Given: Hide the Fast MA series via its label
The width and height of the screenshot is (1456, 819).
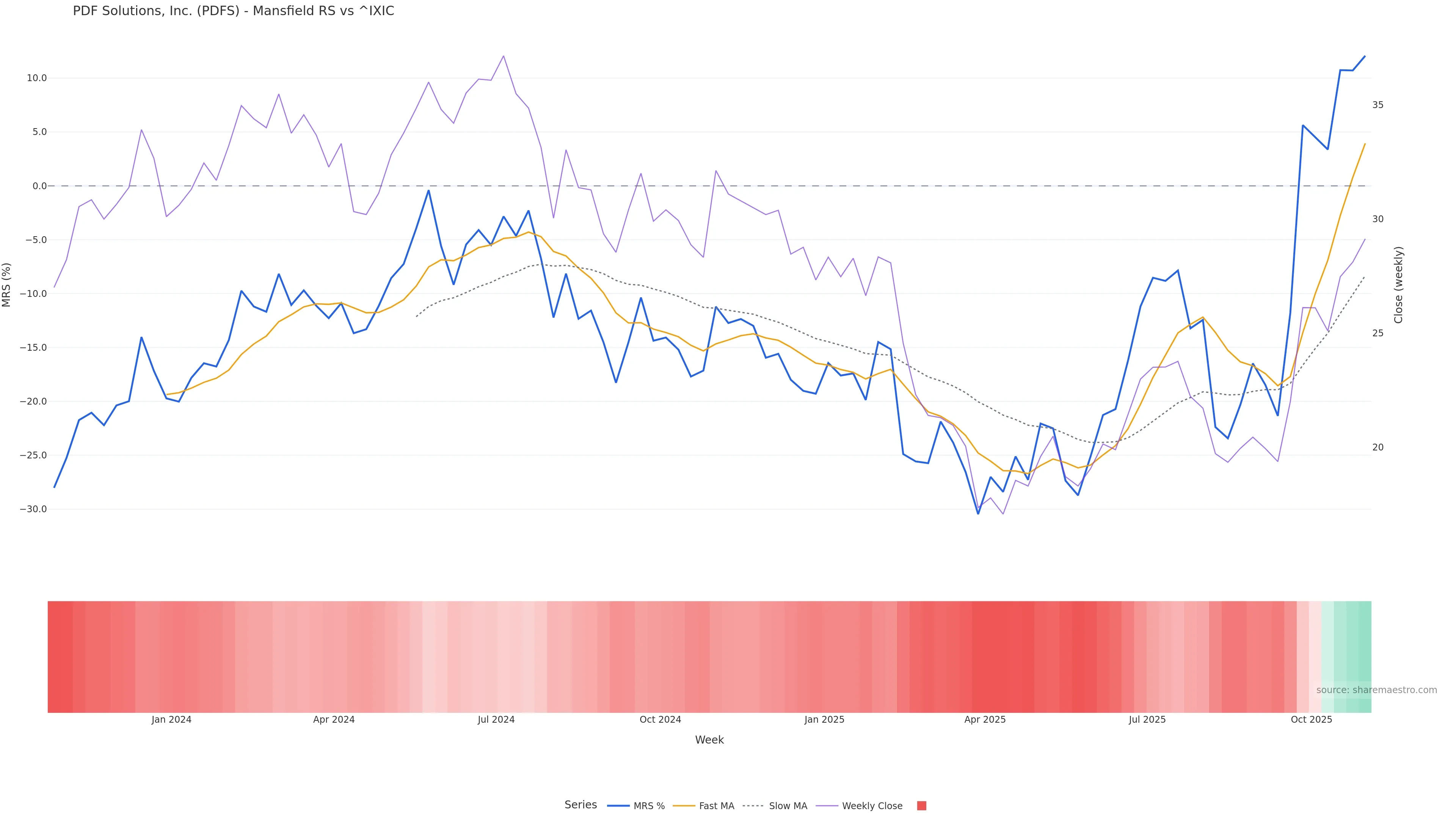Looking at the screenshot, I should [x=716, y=806].
